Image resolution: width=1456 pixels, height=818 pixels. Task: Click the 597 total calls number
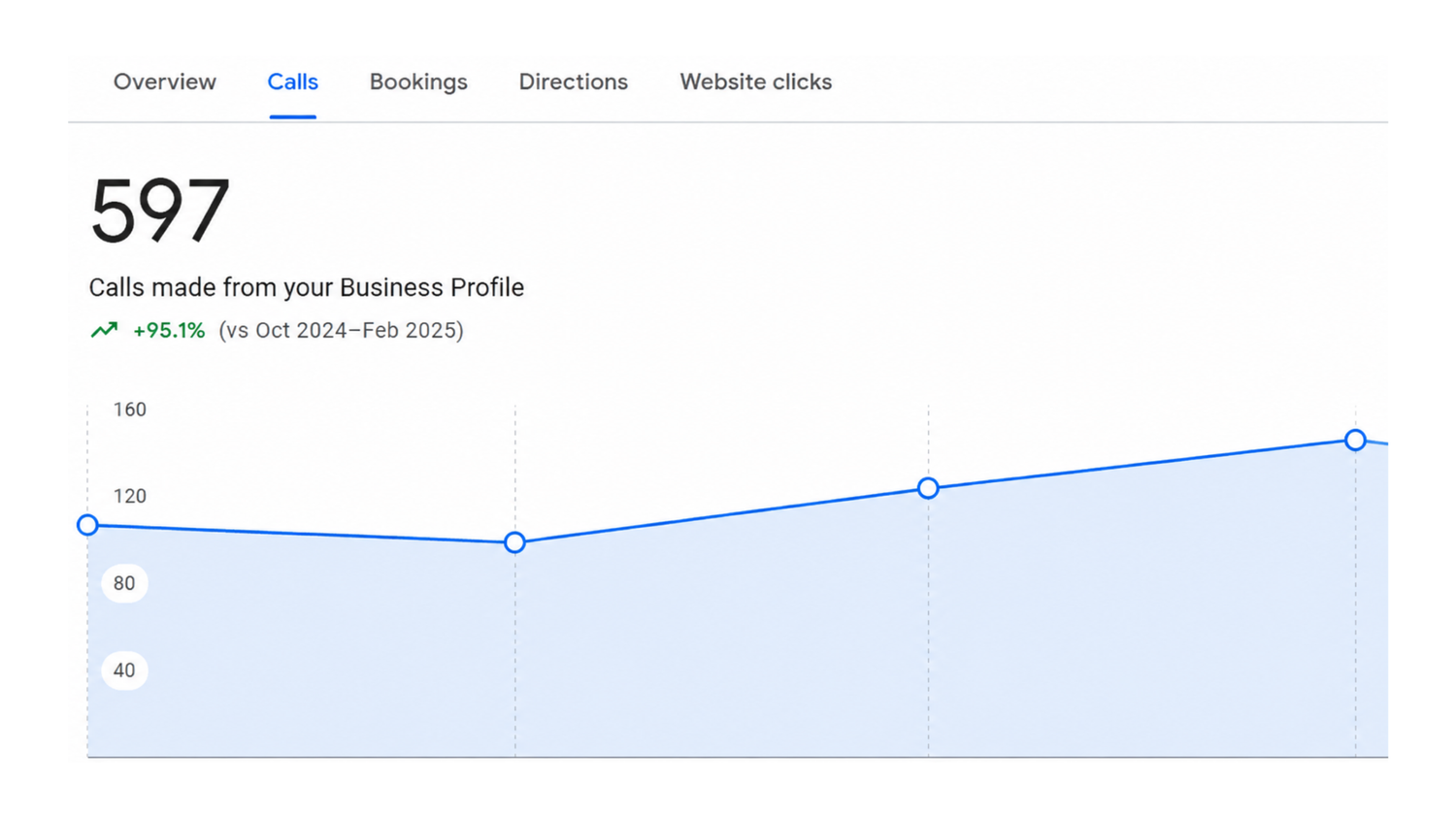(x=159, y=210)
